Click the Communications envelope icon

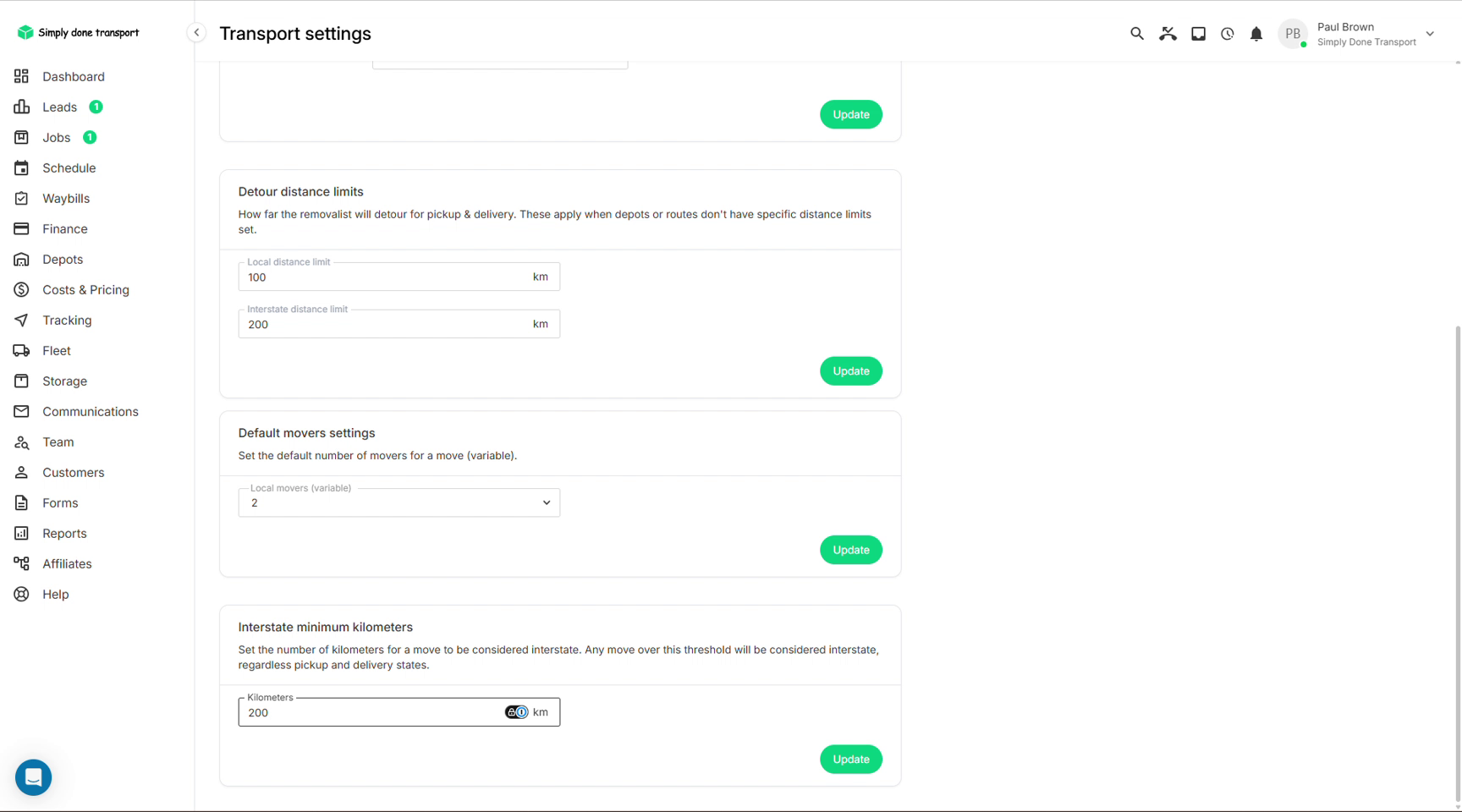[x=21, y=411]
